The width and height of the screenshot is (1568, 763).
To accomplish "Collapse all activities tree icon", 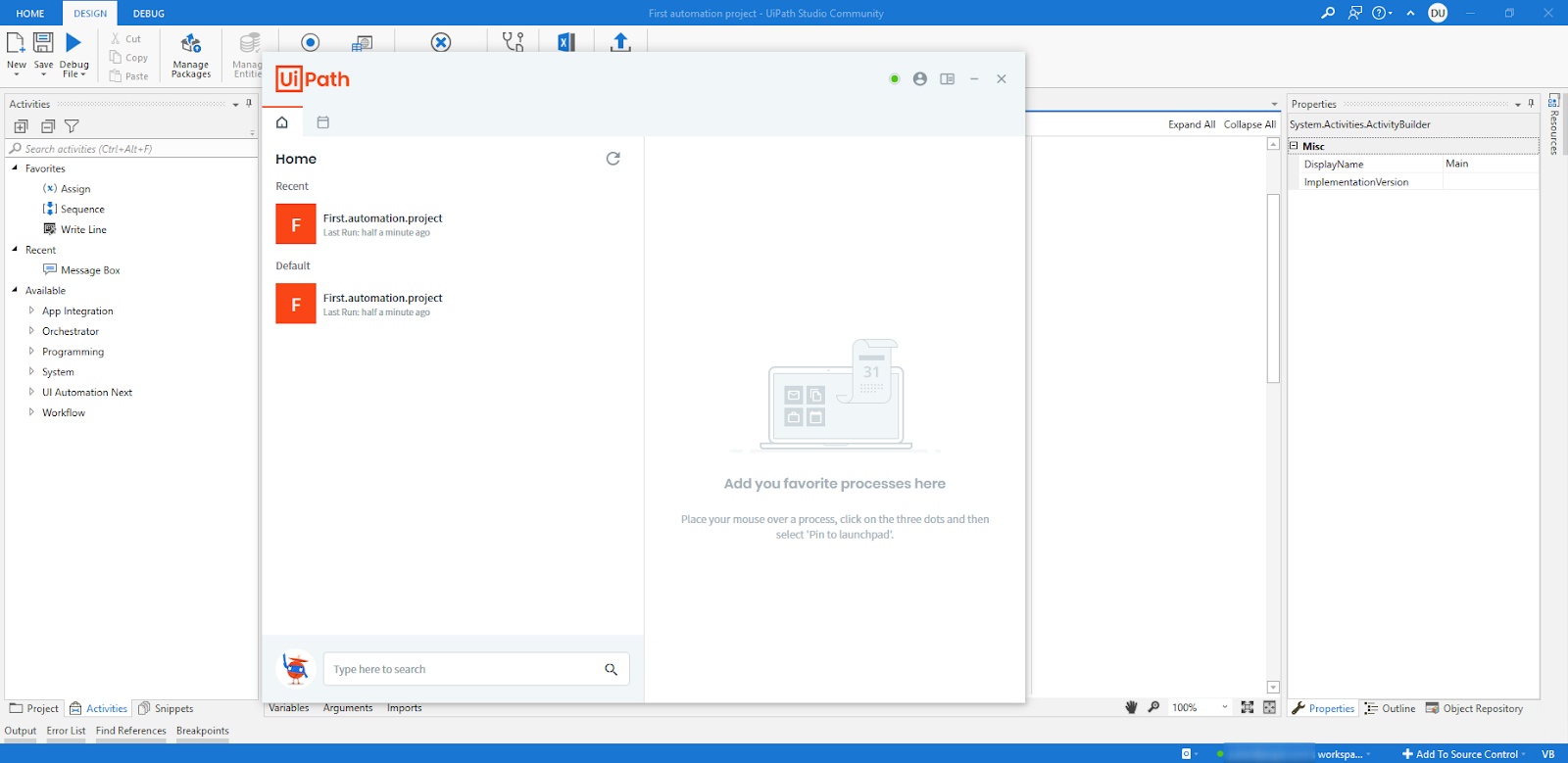I will (47, 126).
